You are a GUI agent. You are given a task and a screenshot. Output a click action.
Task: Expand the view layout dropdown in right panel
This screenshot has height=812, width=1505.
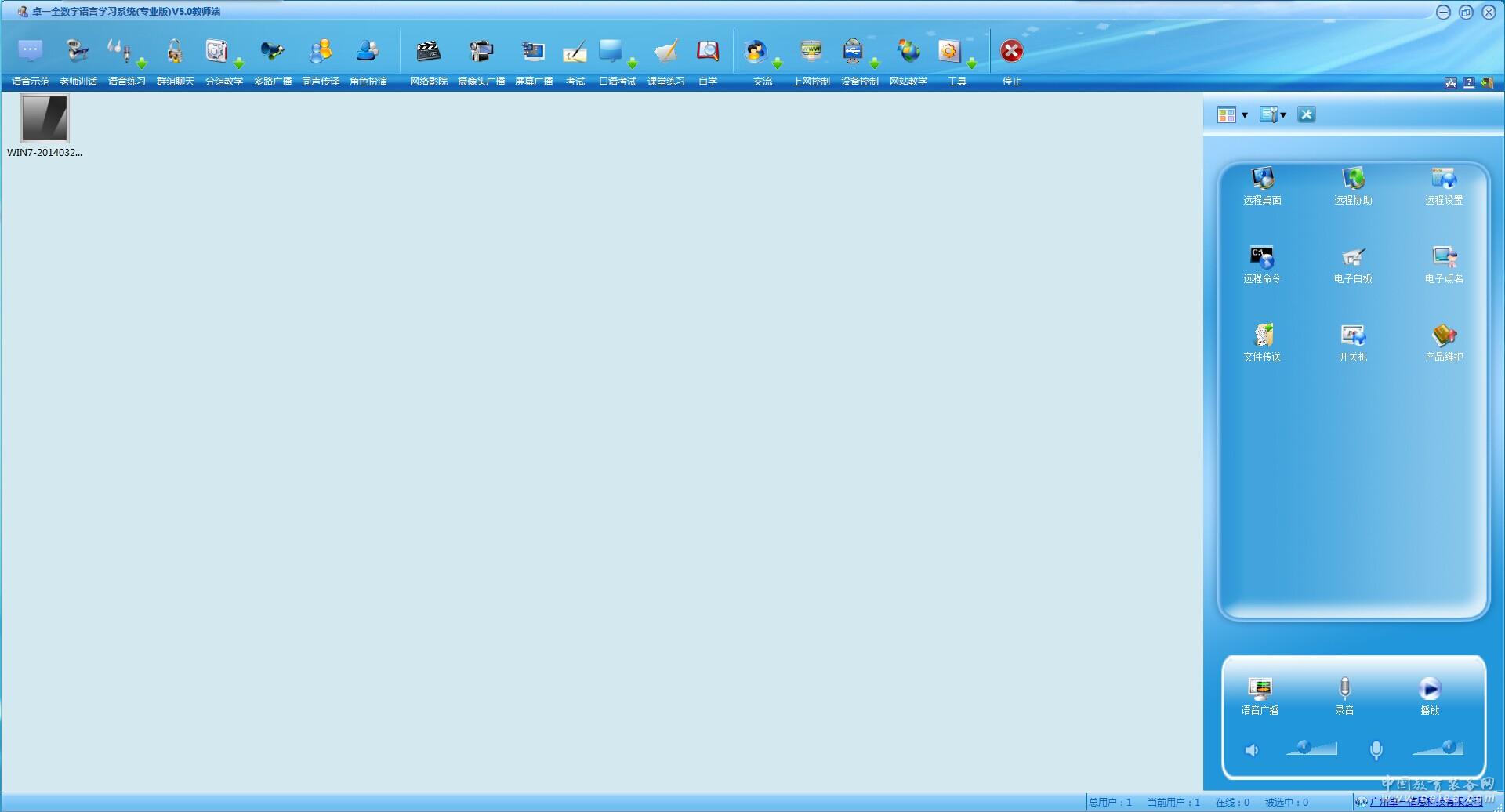click(1245, 115)
